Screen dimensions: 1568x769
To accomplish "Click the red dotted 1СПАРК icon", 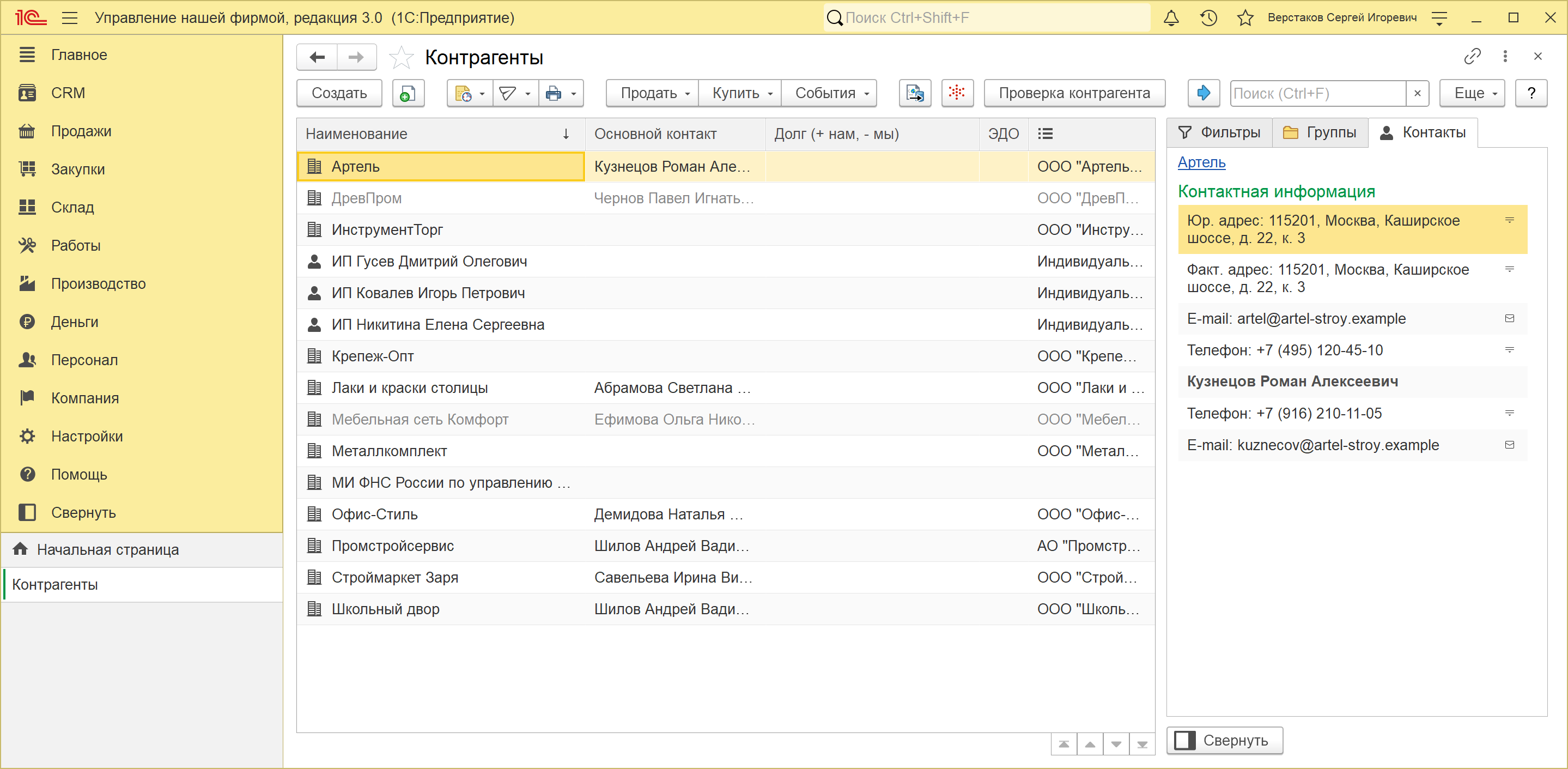I will click(957, 93).
